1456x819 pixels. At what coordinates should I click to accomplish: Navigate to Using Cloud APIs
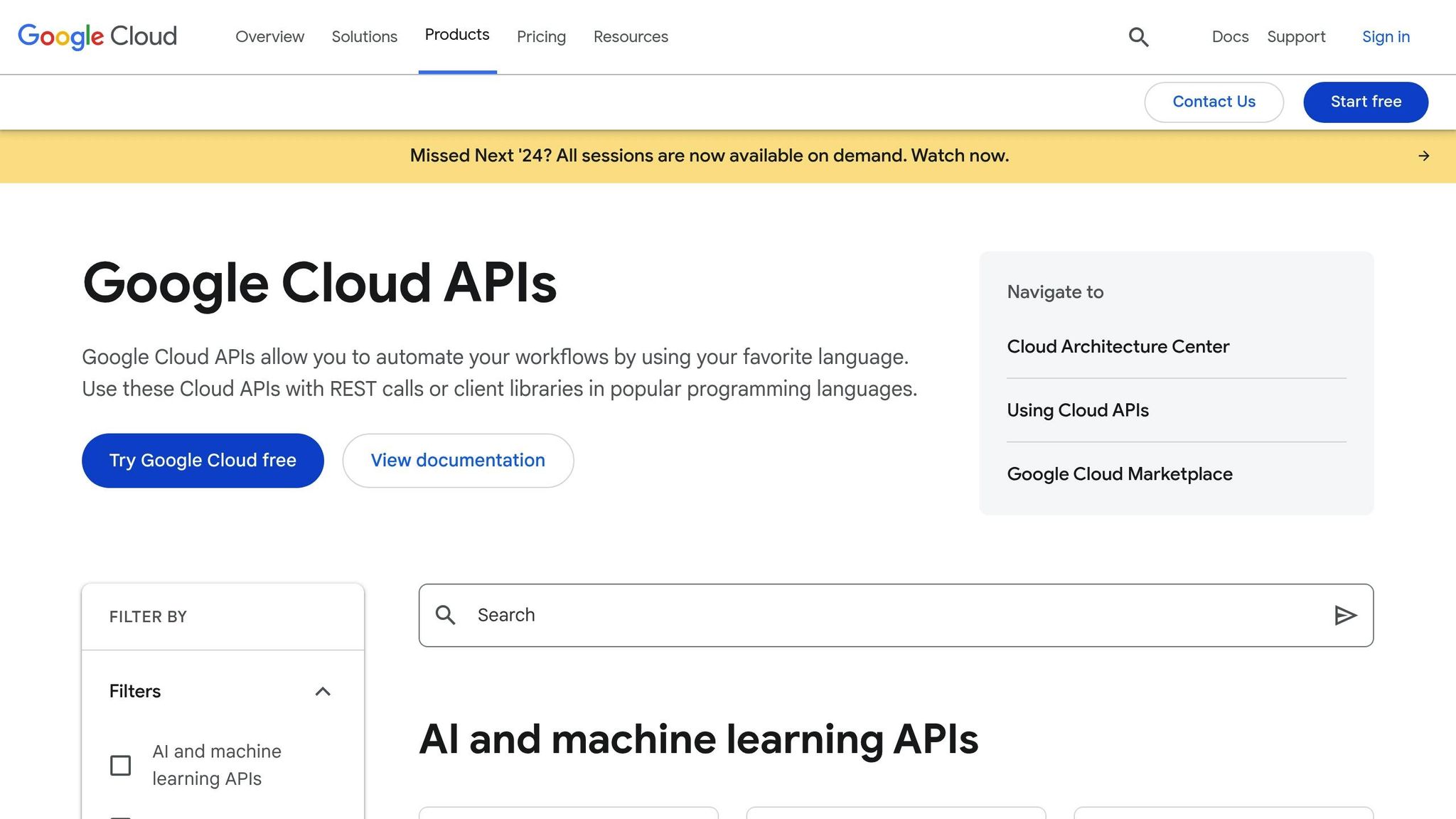[1078, 410]
